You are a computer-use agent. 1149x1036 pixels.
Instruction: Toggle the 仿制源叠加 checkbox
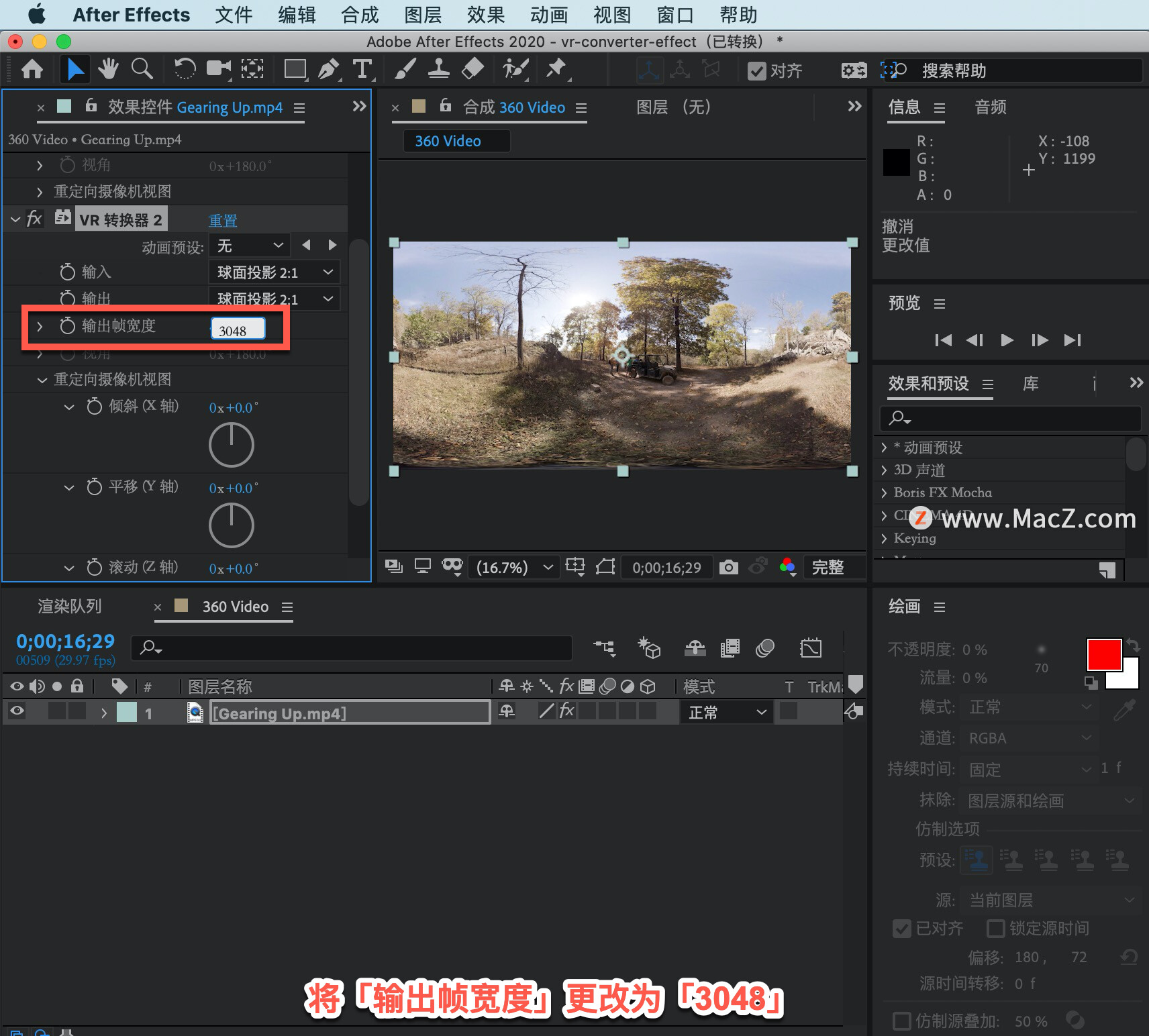point(902,1021)
